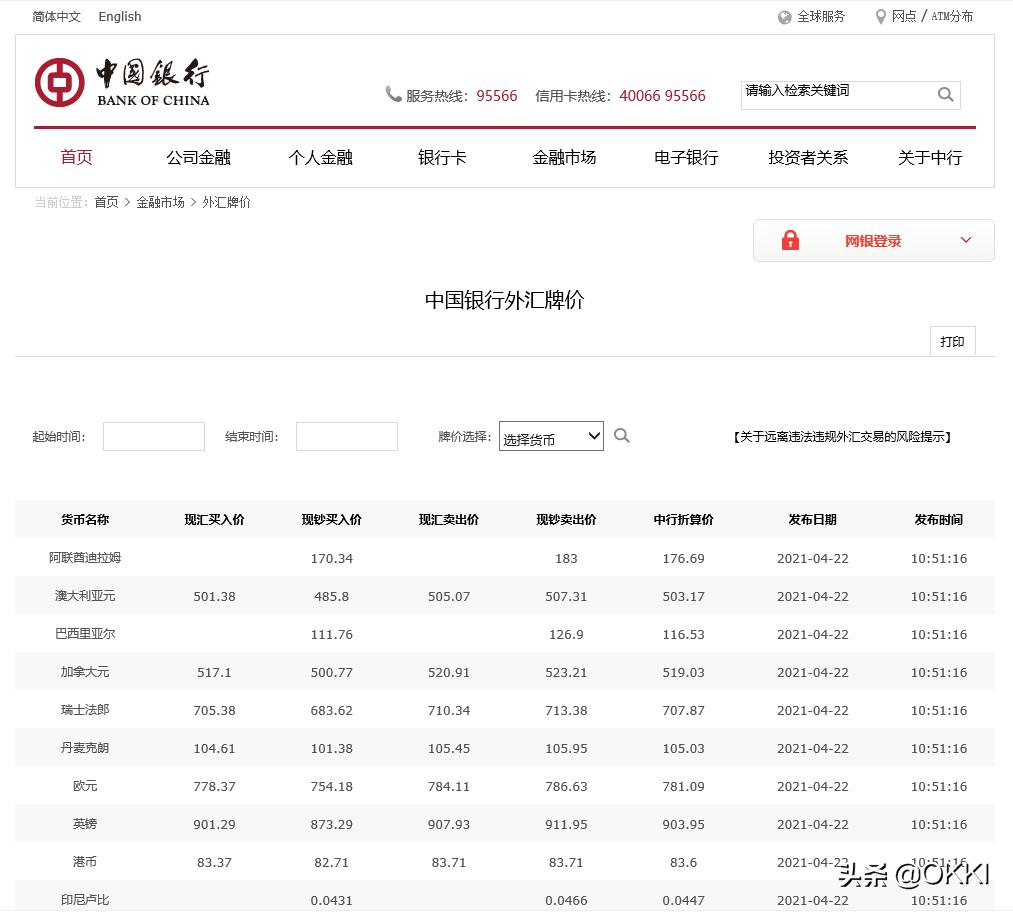Click the 起始时间 start date field
1013x912 pixels.
(x=153, y=436)
